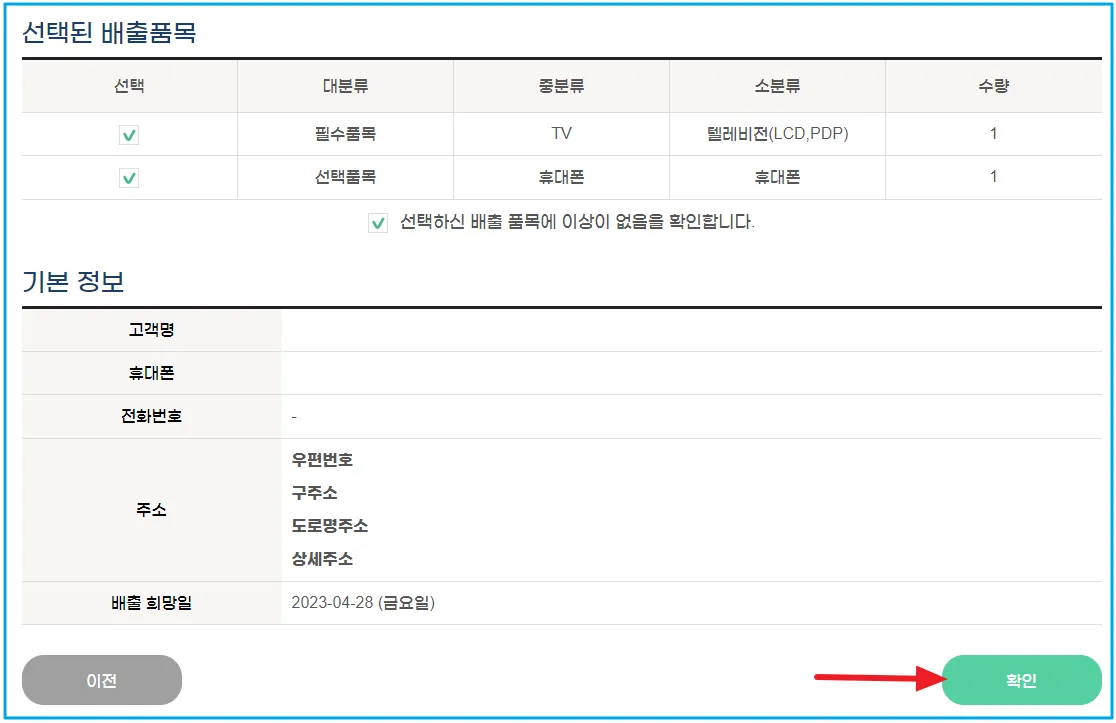The image size is (1116, 723).
Task: Click the gray 이전 previous button
Action: click(101, 680)
